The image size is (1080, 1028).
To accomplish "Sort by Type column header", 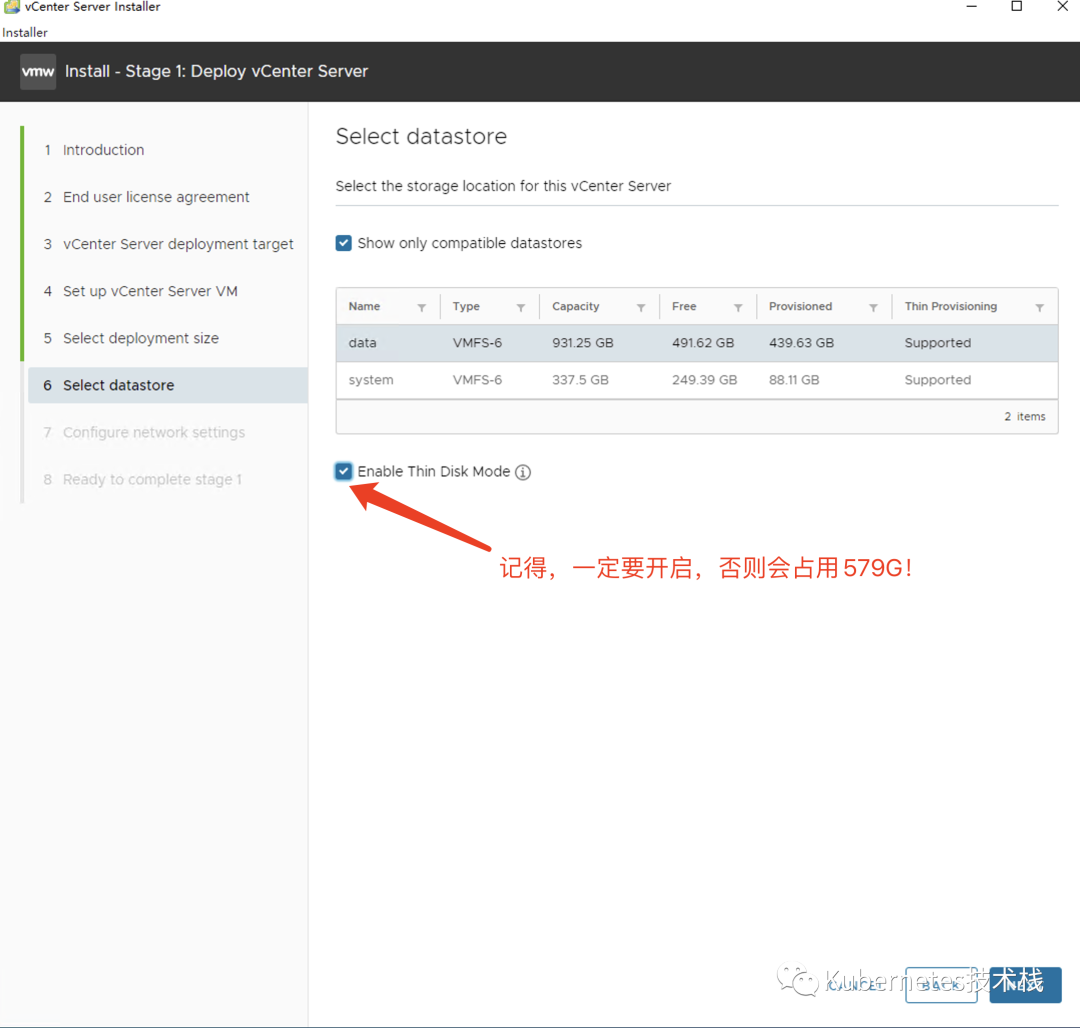I will pyautogui.click(x=466, y=306).
